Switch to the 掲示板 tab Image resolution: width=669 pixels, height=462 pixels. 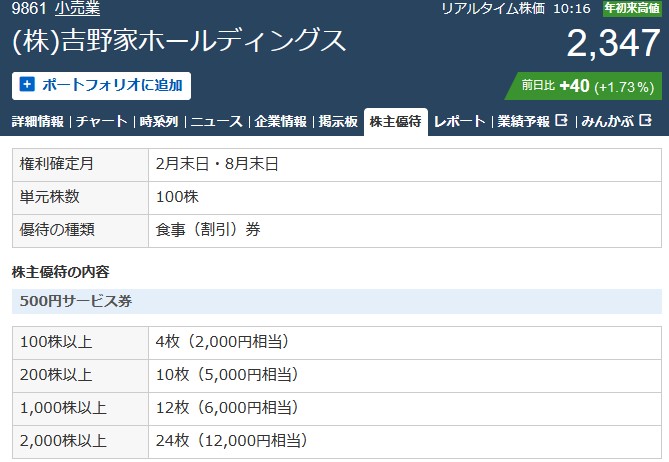click(x=338, y=122)
